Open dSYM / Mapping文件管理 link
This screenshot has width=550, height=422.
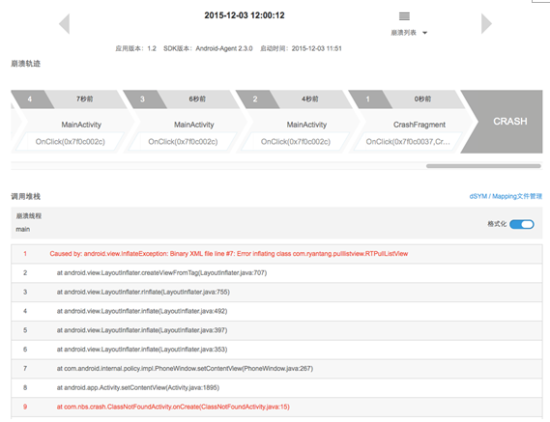(505, 196)
